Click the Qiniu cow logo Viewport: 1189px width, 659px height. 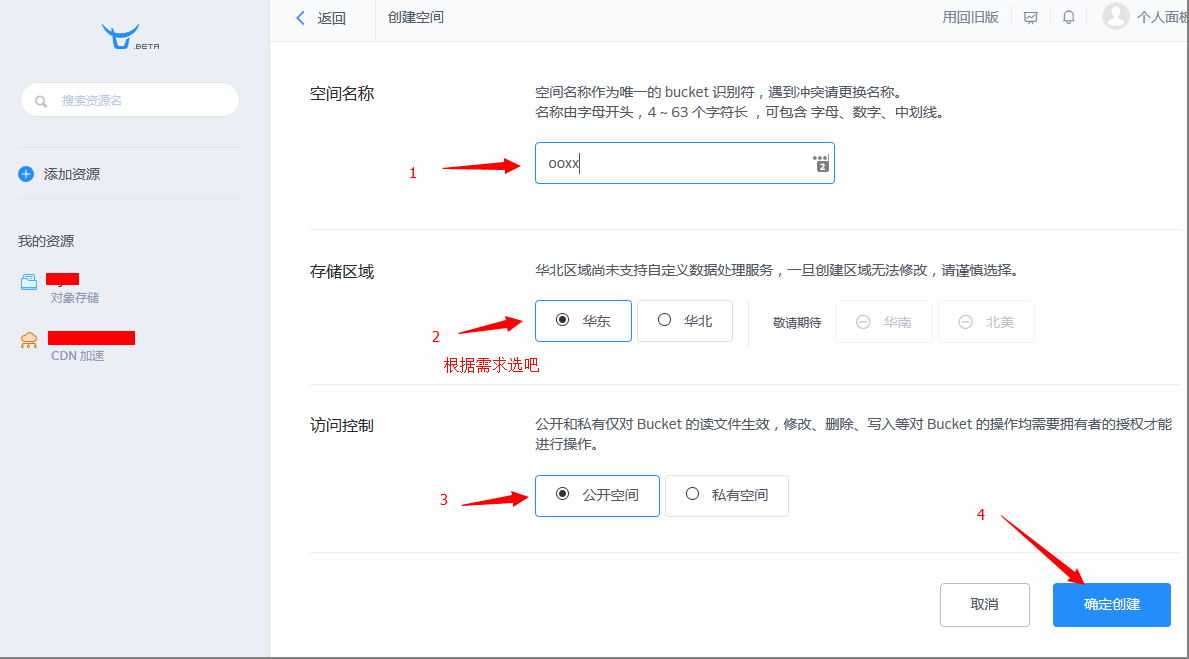point(122,35)
